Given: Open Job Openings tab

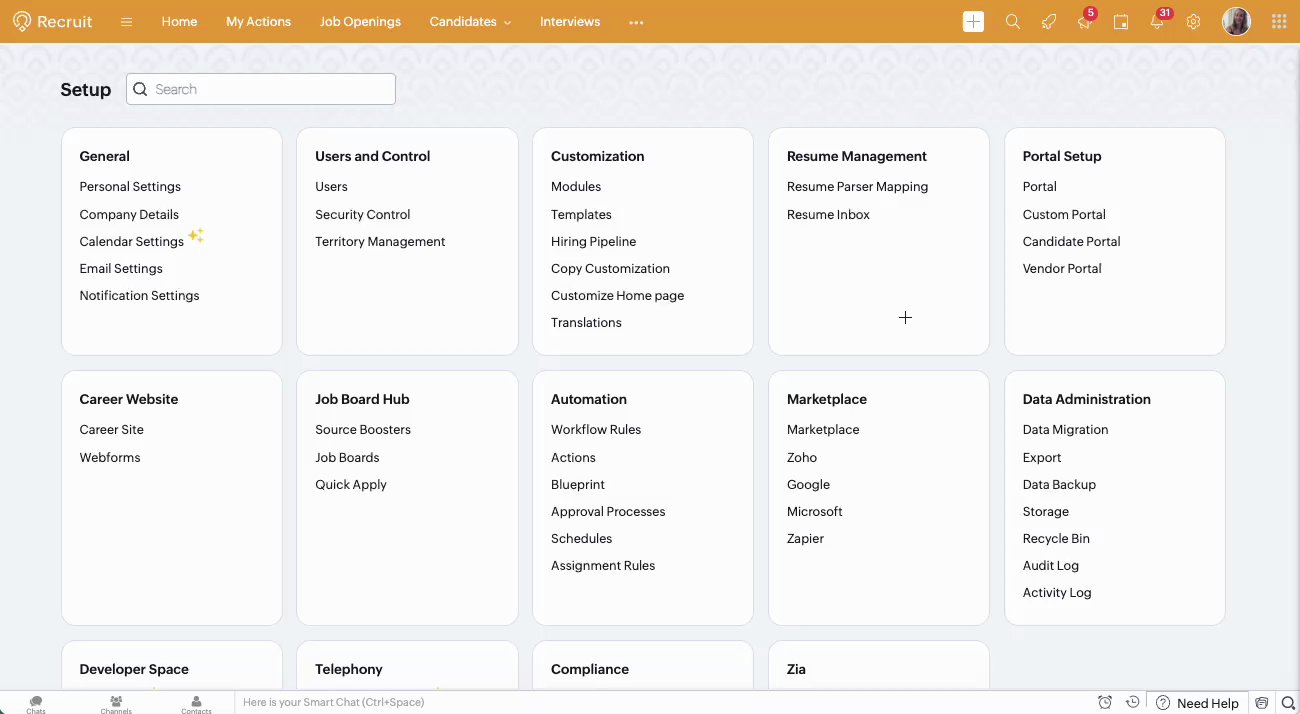Looking at the screenshot, I should [x=360, y=22].
